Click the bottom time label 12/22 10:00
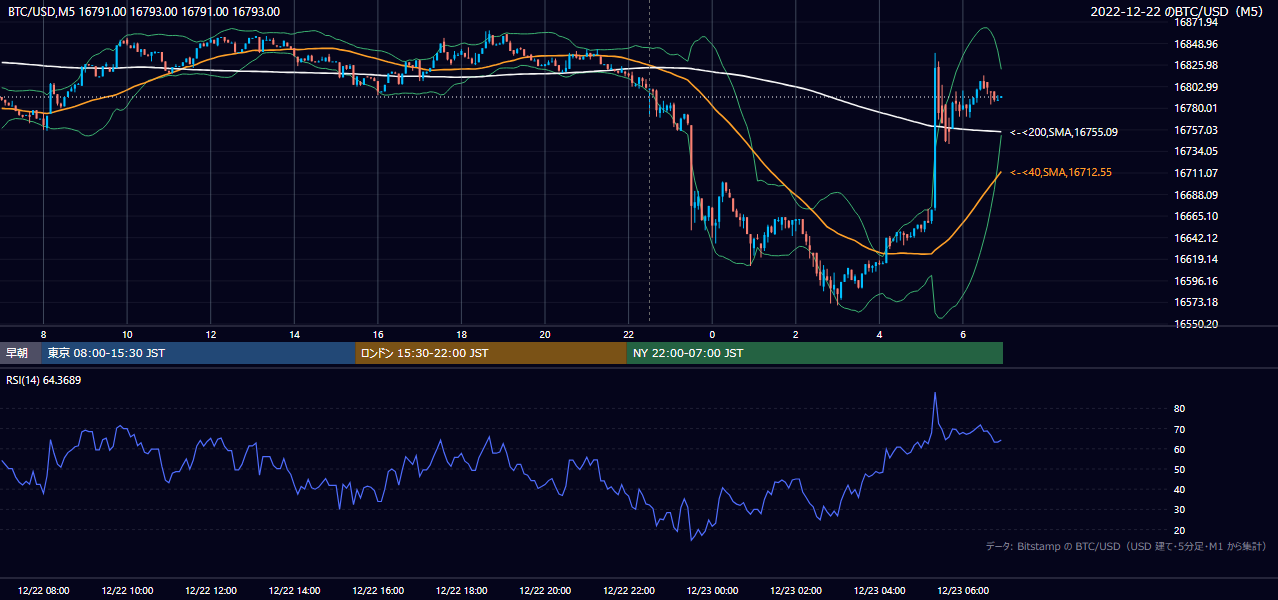 (128, 591)
